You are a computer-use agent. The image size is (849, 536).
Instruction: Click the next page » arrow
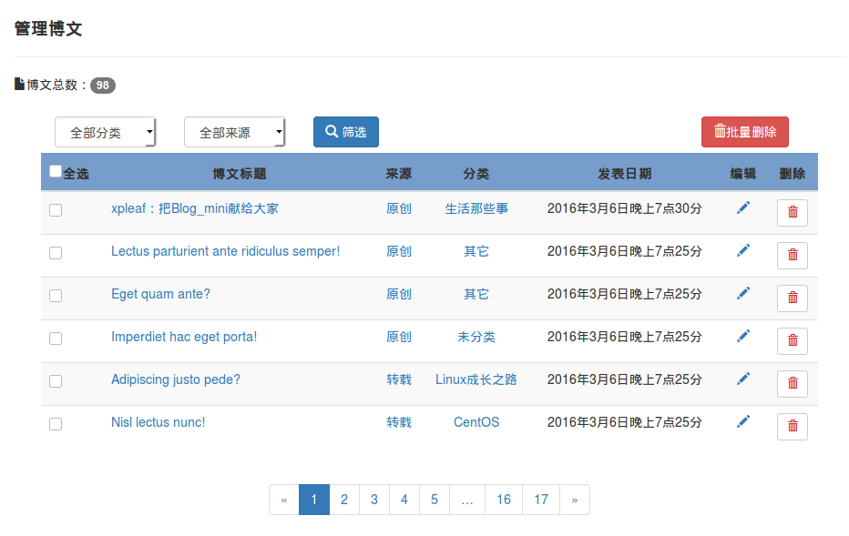[574, 500]
